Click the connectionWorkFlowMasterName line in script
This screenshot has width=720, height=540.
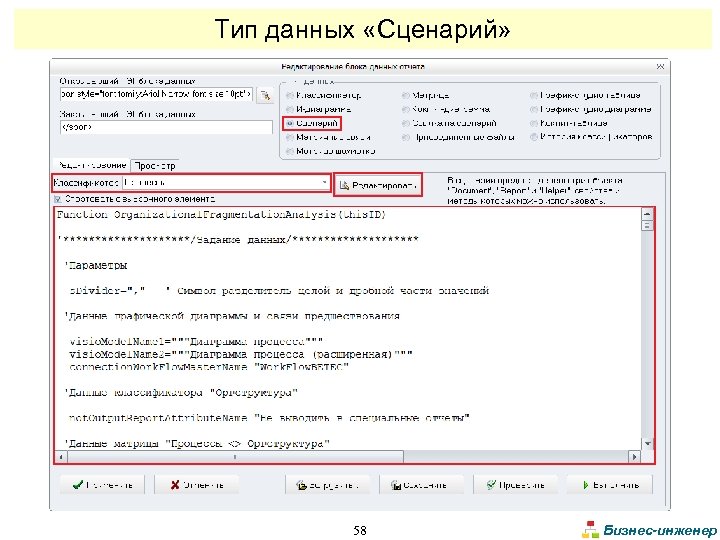pos(209,367)
